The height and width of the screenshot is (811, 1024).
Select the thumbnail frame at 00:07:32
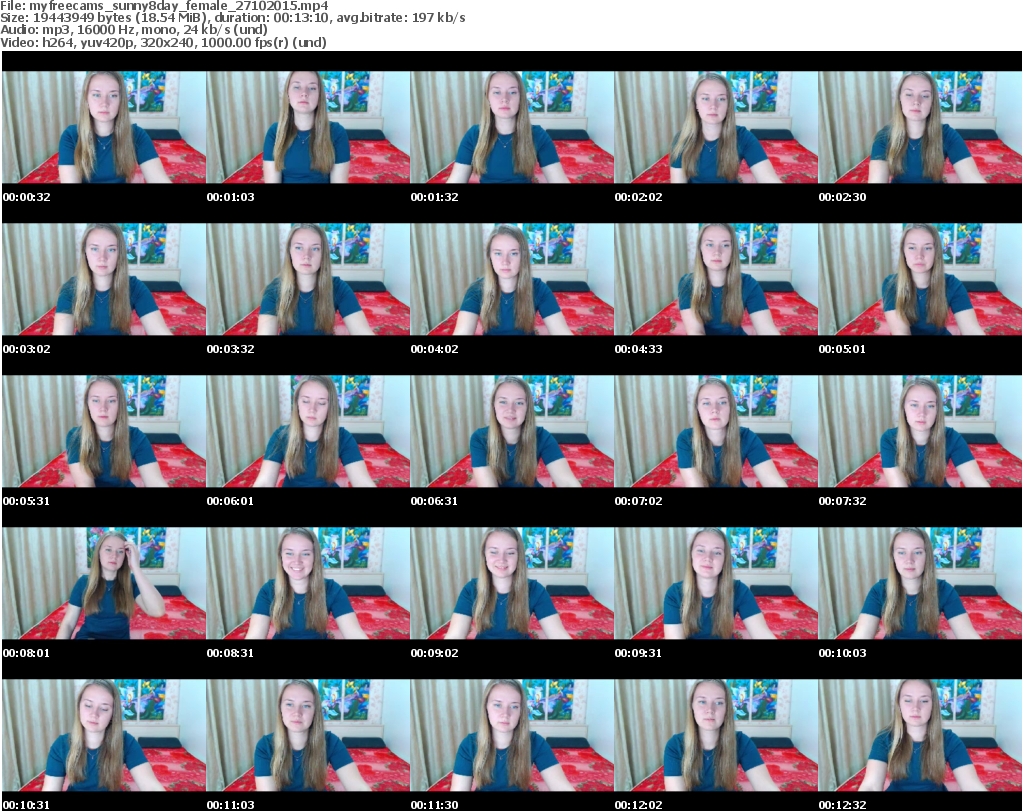point(920,432)
